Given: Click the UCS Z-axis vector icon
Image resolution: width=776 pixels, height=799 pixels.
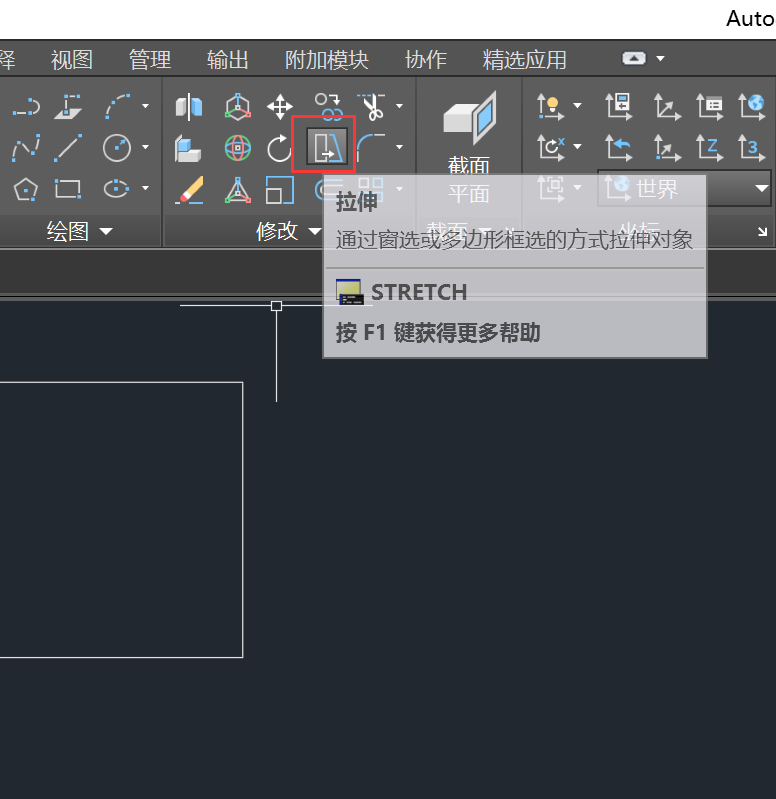Looking at the screenshot, I should 710,148.
